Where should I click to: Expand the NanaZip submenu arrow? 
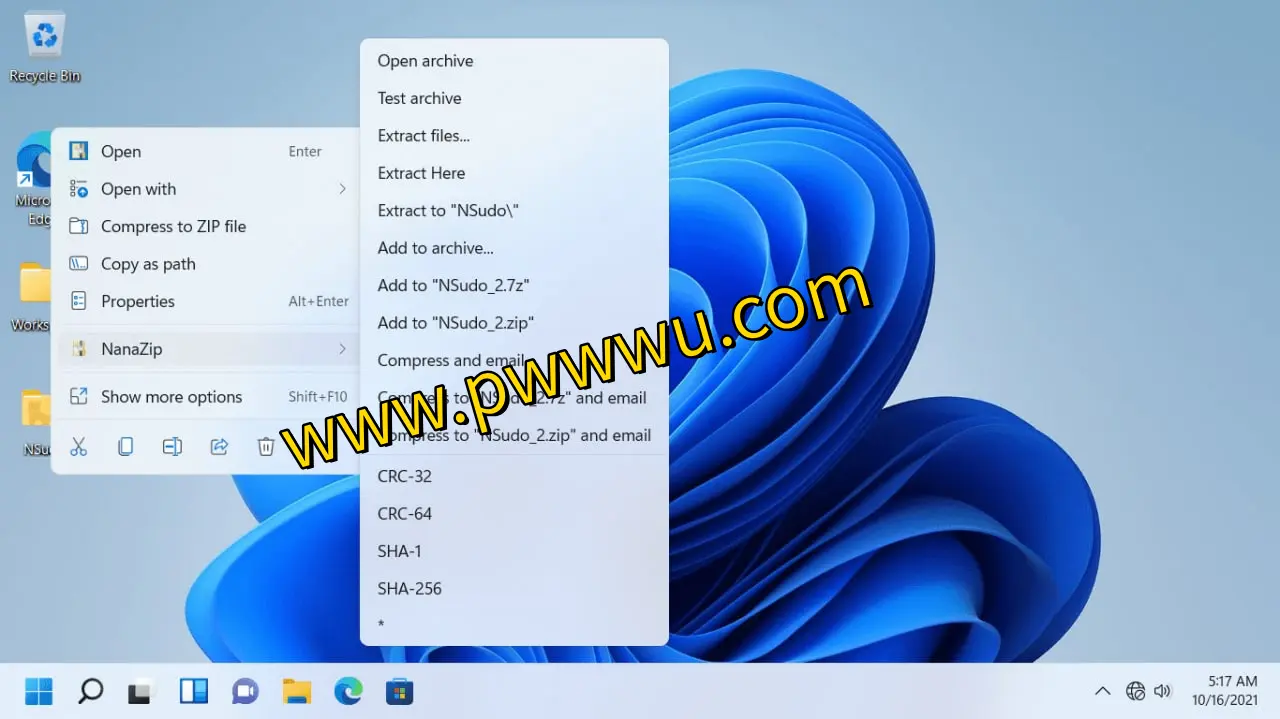(342, 349)
